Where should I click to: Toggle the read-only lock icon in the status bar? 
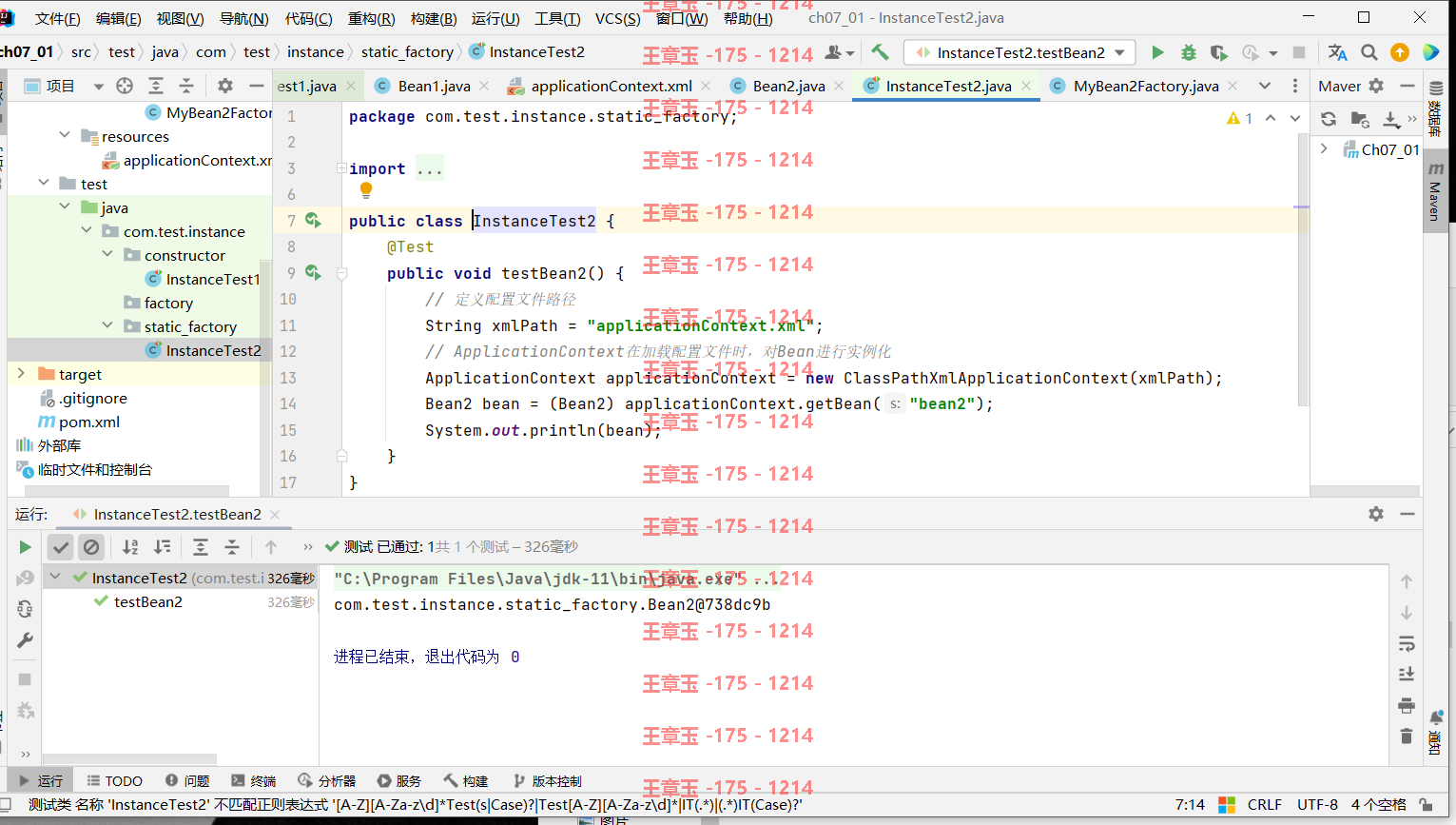pyautogui.click(x=1426, y=805)
